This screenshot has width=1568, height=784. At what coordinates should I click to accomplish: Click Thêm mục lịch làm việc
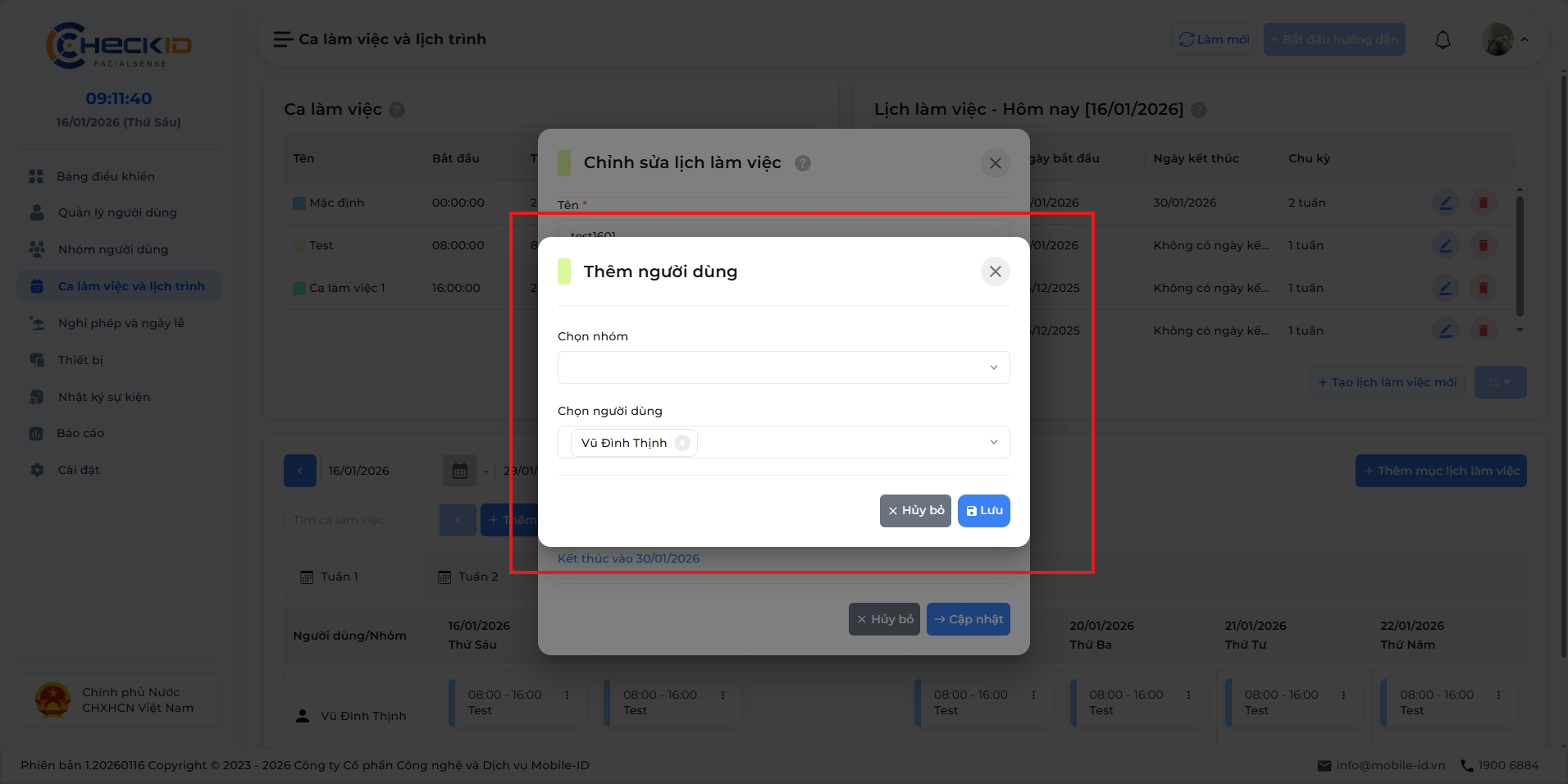1441,471
